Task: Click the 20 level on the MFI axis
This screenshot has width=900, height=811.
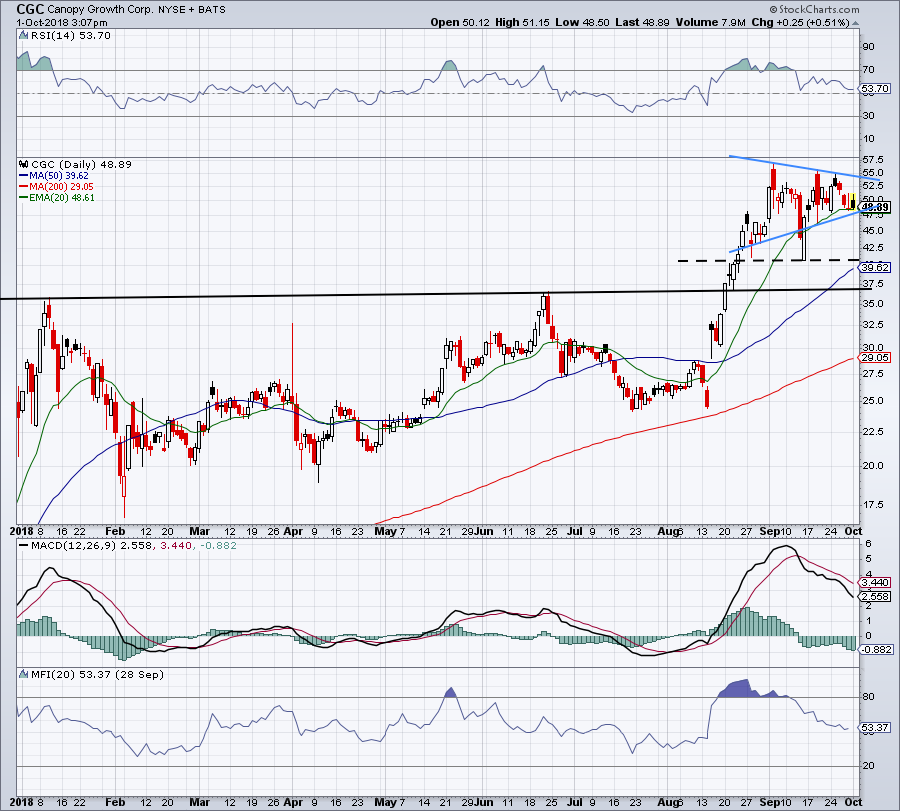Action: point(869,766)
